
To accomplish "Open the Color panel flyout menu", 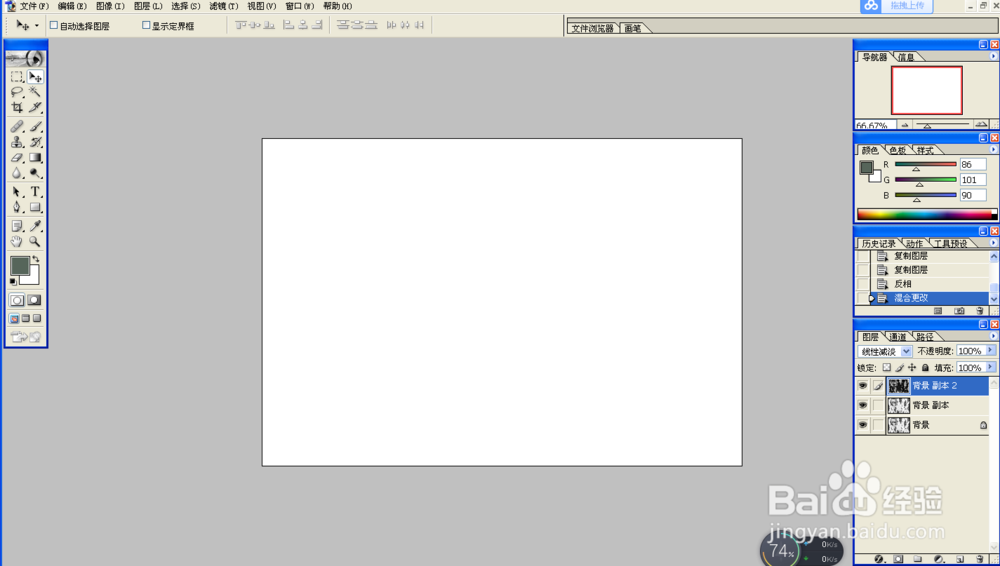I will coord(993,149).
